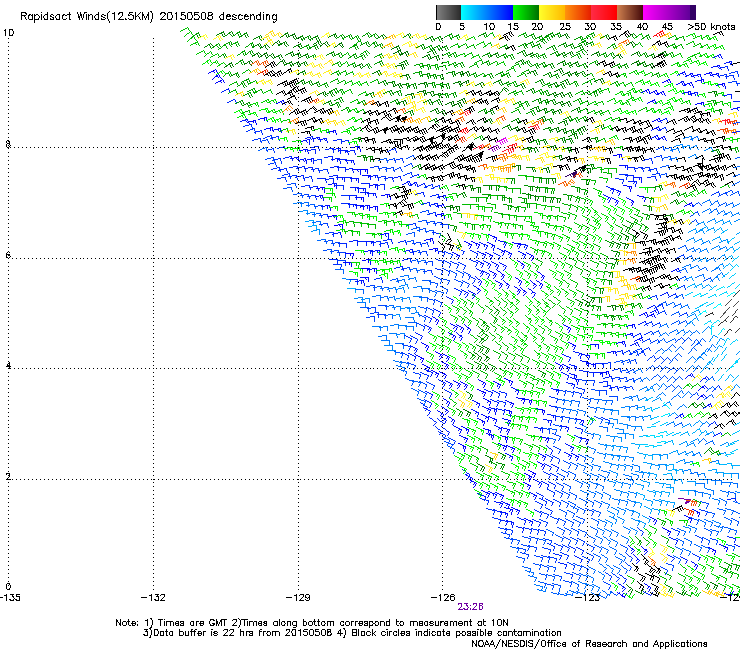The height and width of the screenshot is (650, 740).
Task: Click the longitude axis label '-135'
Action: click(10, 597)
